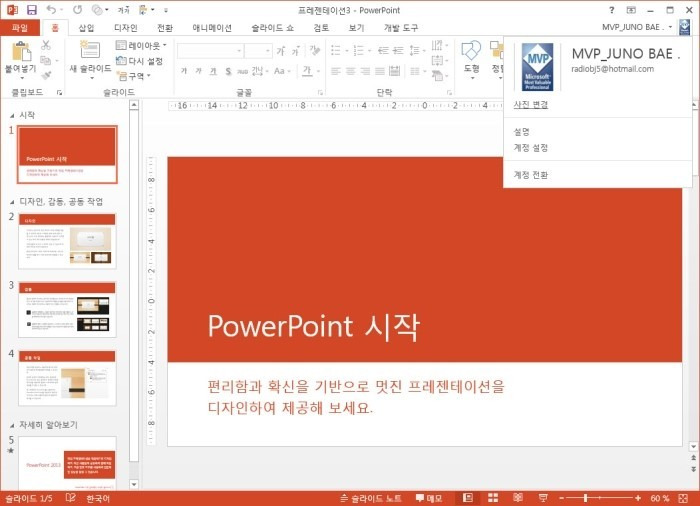Viewport: 700px width, 506px height.
Task: Click the Clear Formatting eraser icon
Action: (x=315, y=50)
